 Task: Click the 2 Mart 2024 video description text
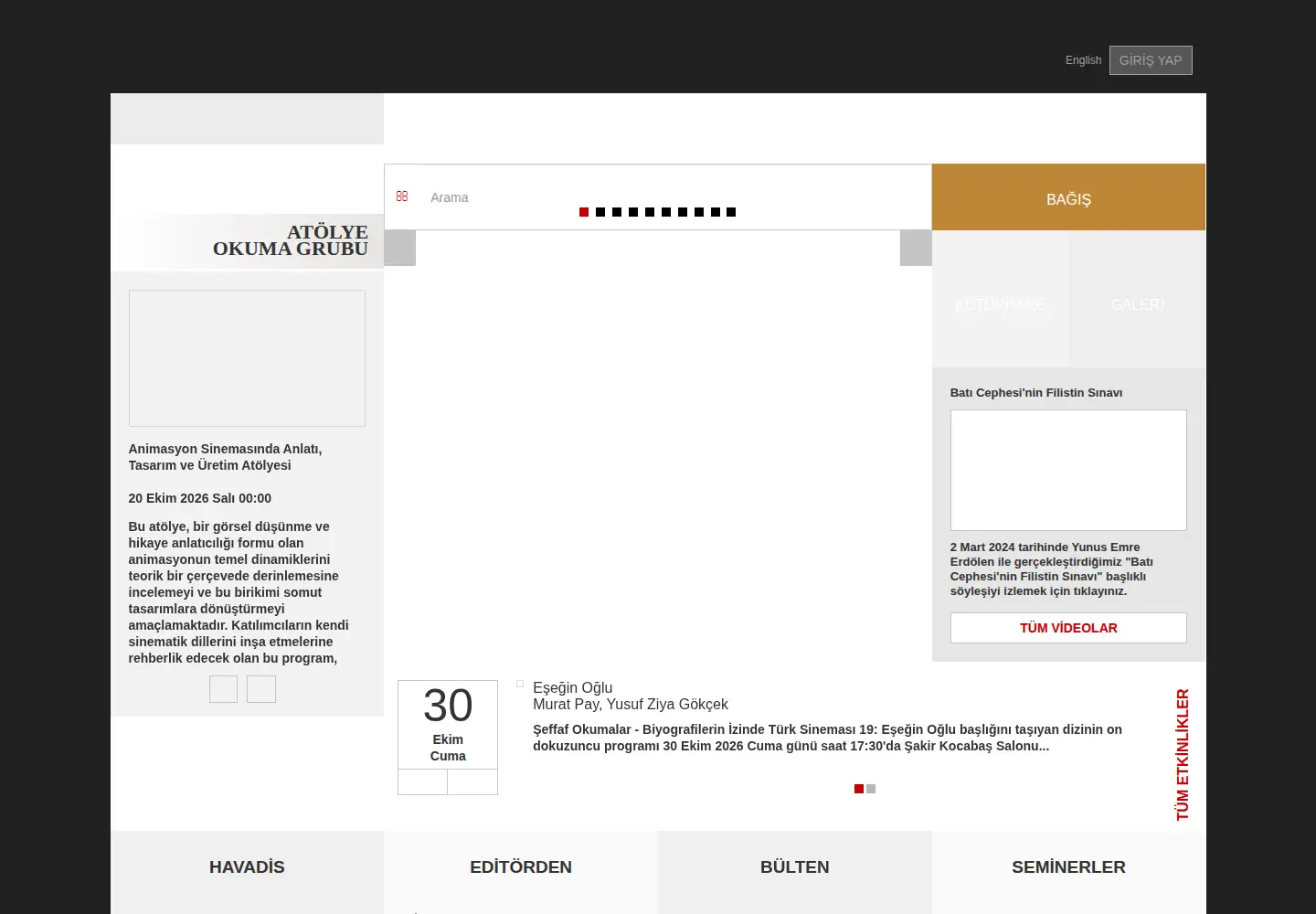tap(1052, 569)
